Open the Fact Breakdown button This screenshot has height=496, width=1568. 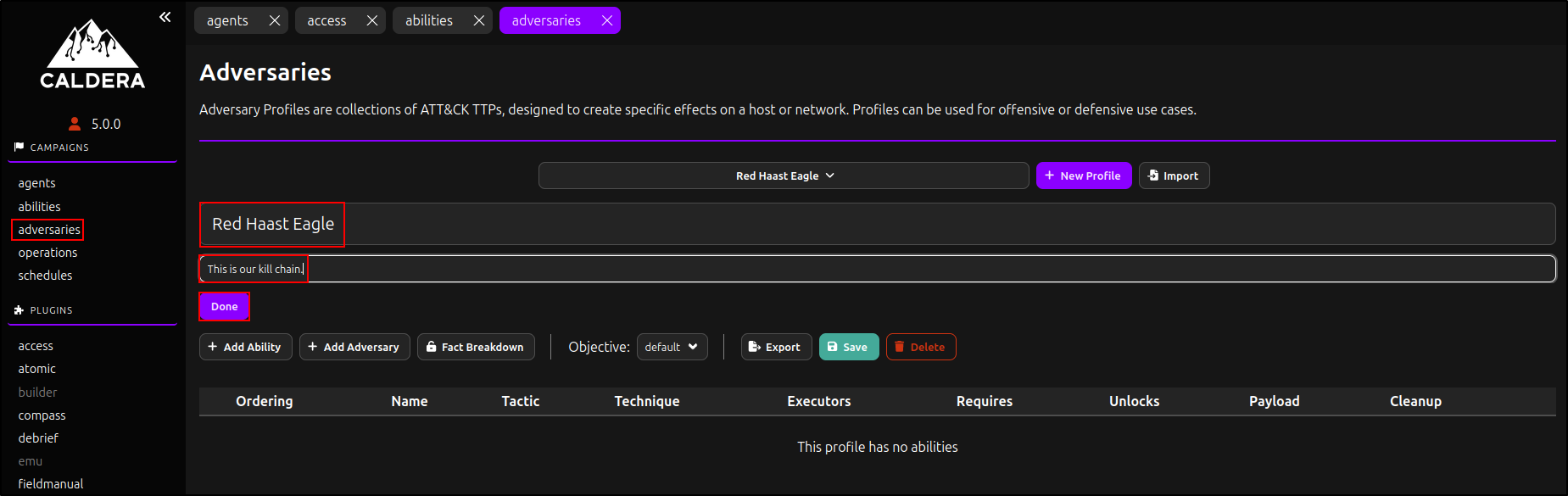click(476, 347)
